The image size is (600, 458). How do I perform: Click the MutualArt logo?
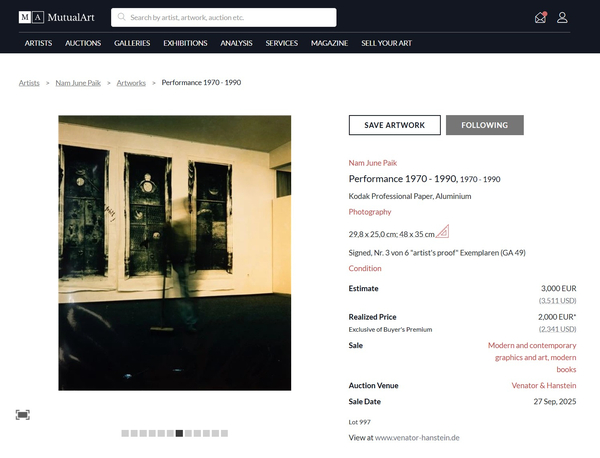click(x=56, y=17)
